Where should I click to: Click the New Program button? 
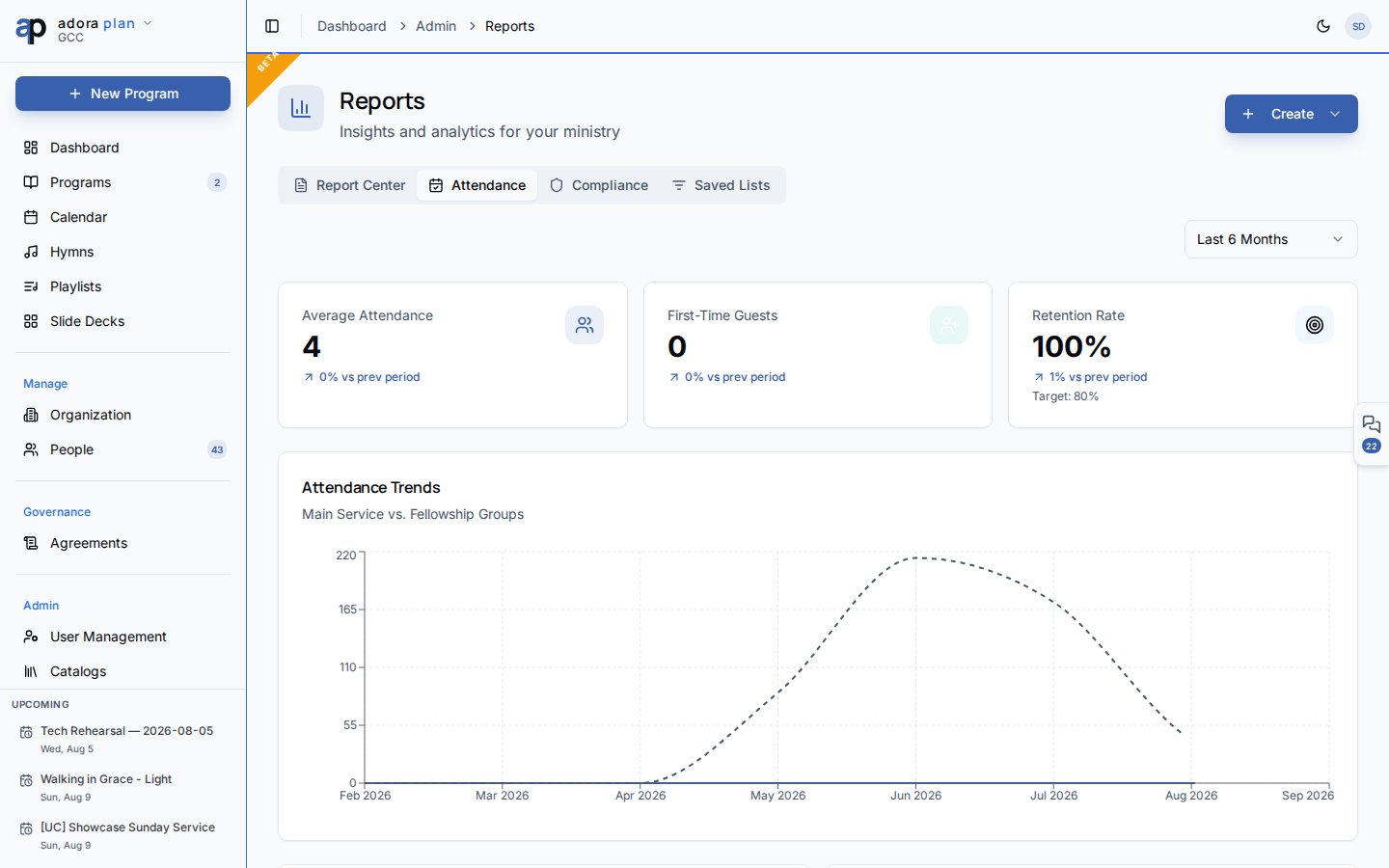[123, 94]
